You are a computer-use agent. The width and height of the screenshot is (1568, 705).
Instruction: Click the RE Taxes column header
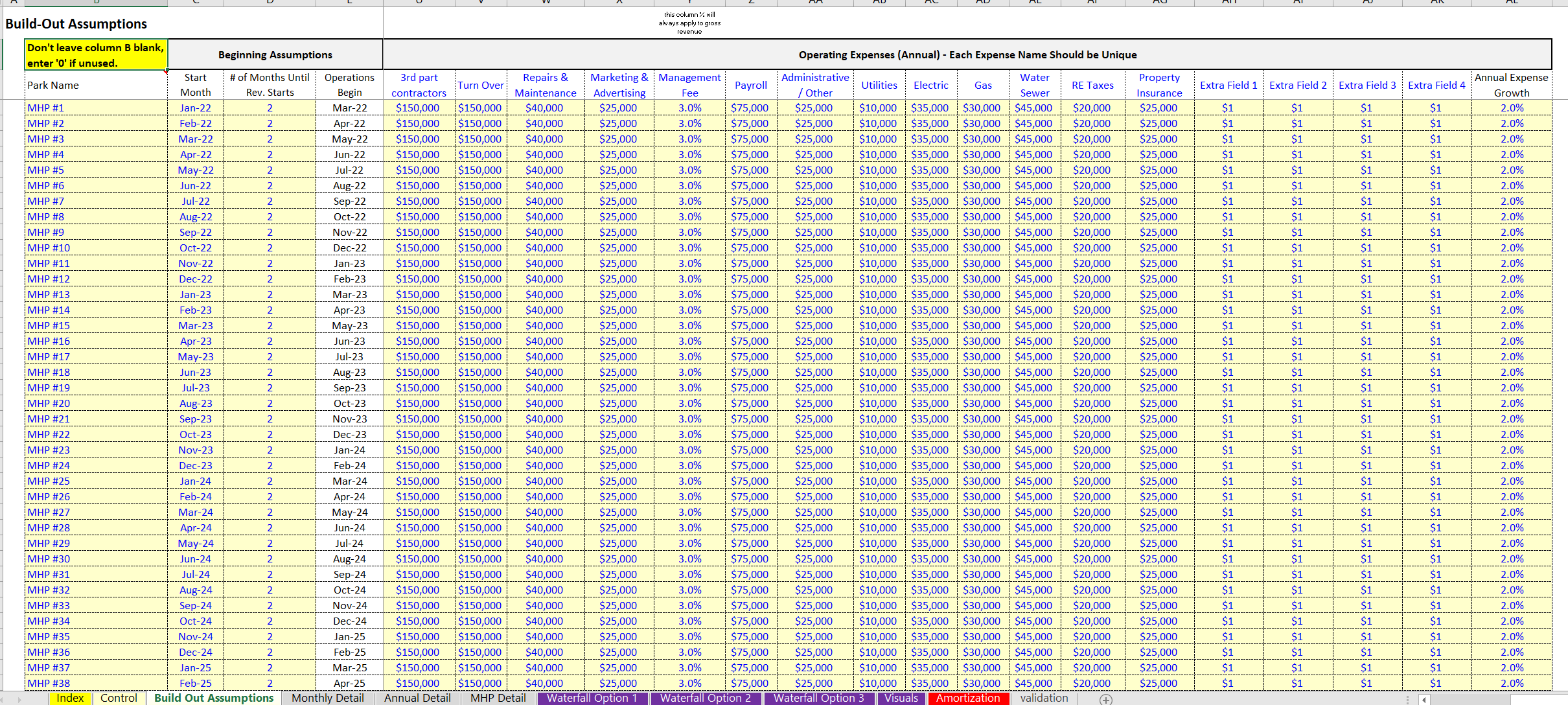tap(1092, 86)
